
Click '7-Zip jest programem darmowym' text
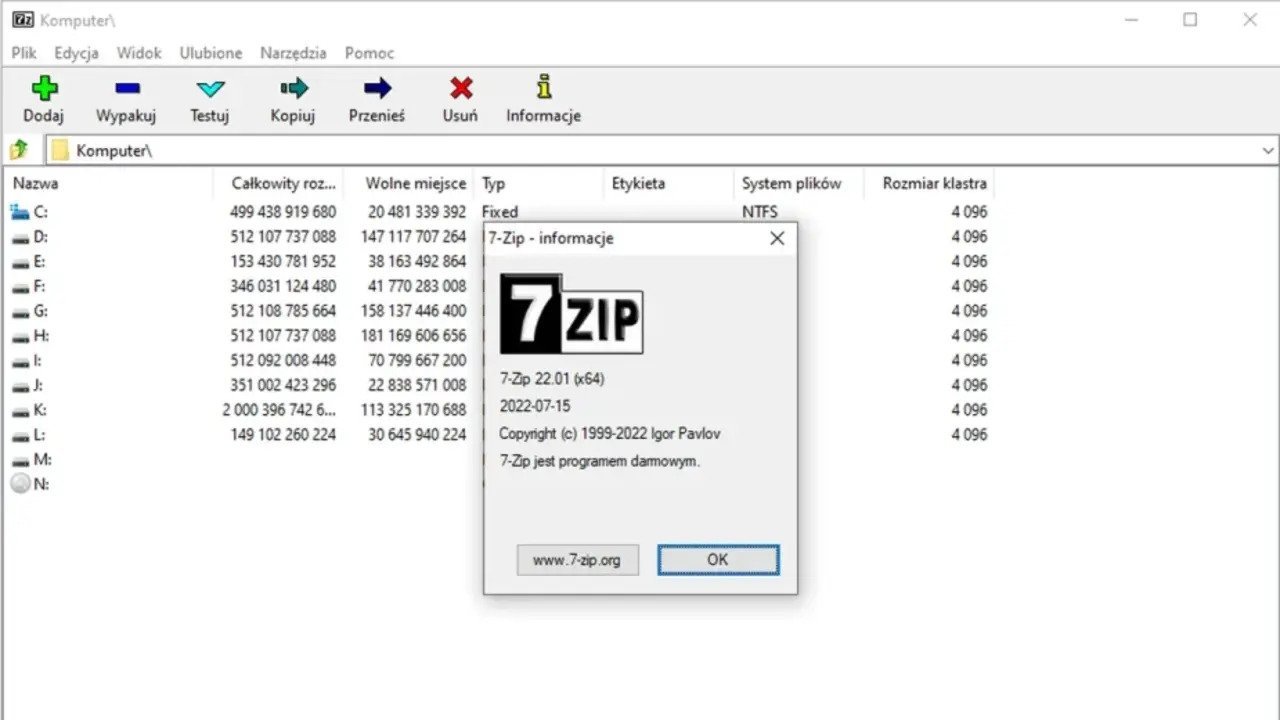point(600,462)
